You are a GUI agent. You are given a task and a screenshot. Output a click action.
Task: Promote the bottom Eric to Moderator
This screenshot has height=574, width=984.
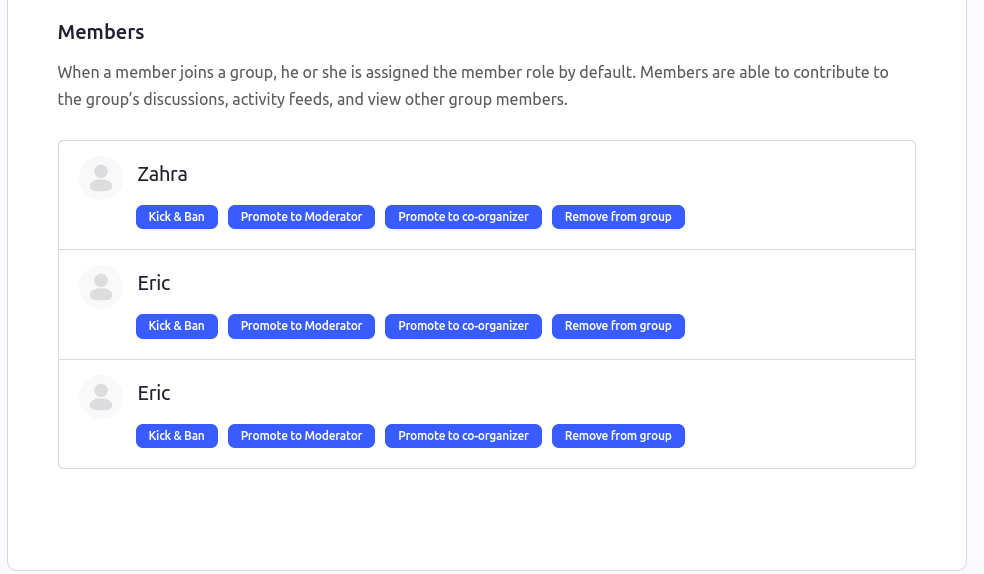(x=301, y=436)
